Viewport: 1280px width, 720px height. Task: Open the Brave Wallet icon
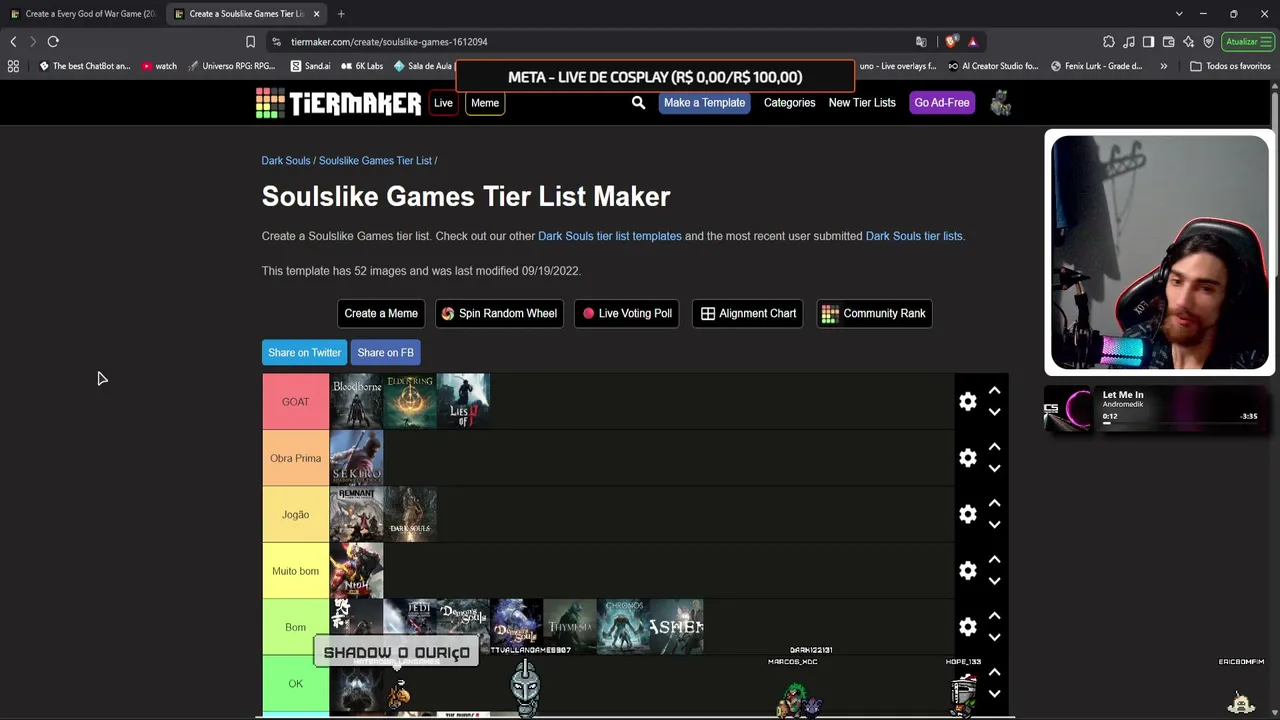click(x=1168, y=42)
